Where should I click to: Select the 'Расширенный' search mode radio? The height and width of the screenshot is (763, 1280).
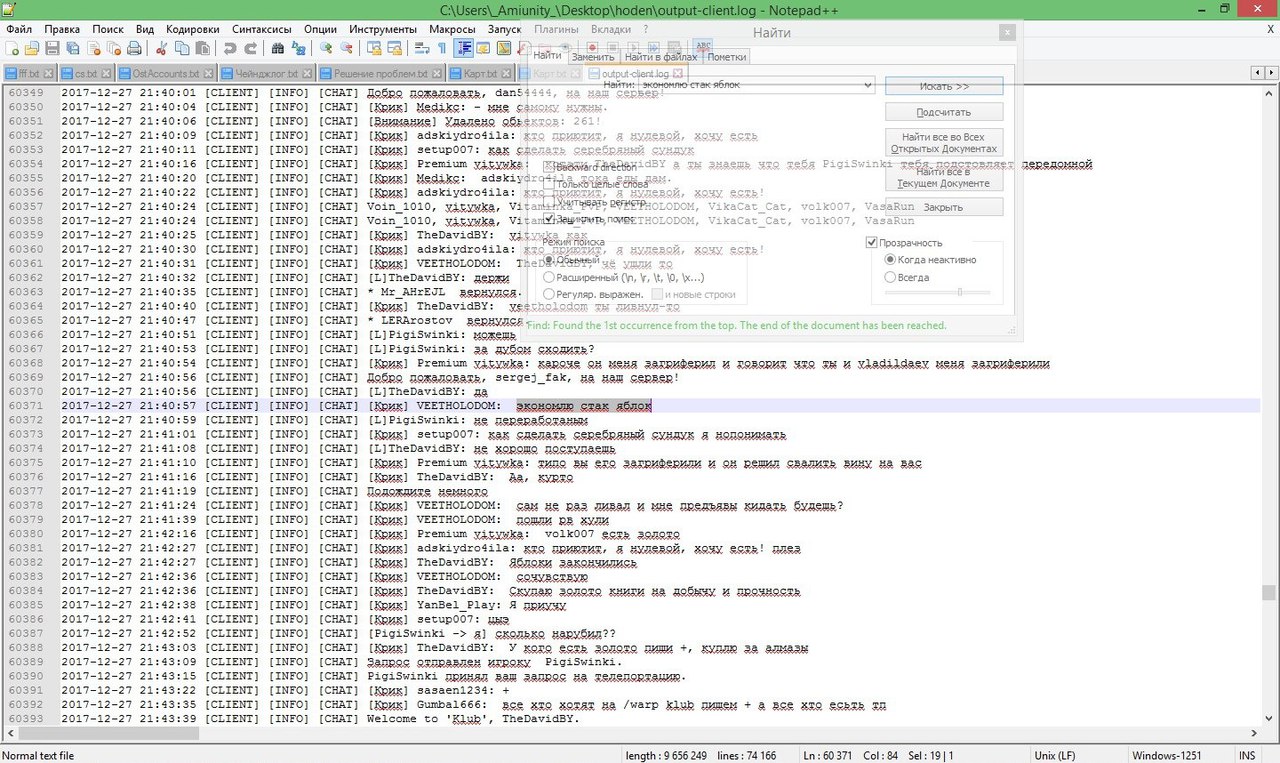point(548,277)
